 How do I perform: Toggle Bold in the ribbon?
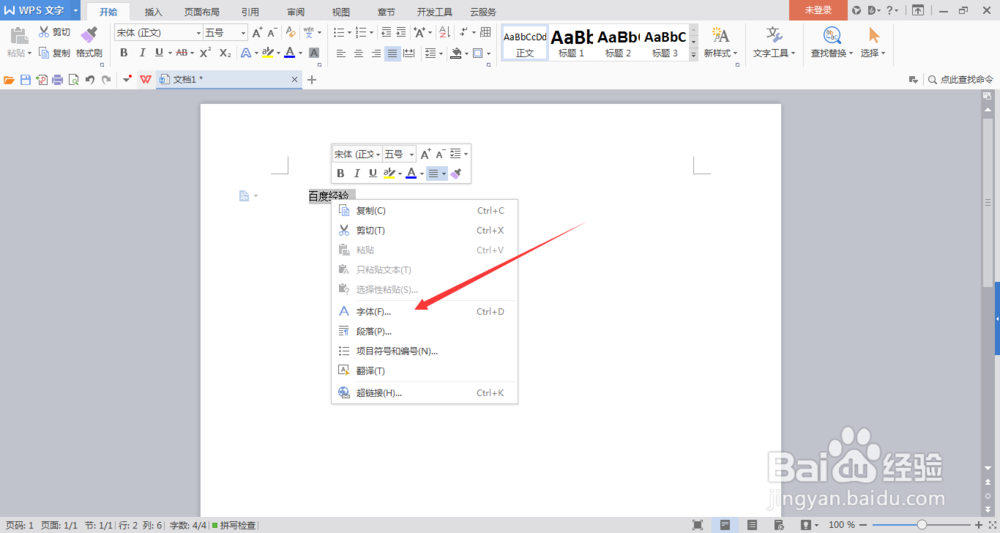point(124,53)
